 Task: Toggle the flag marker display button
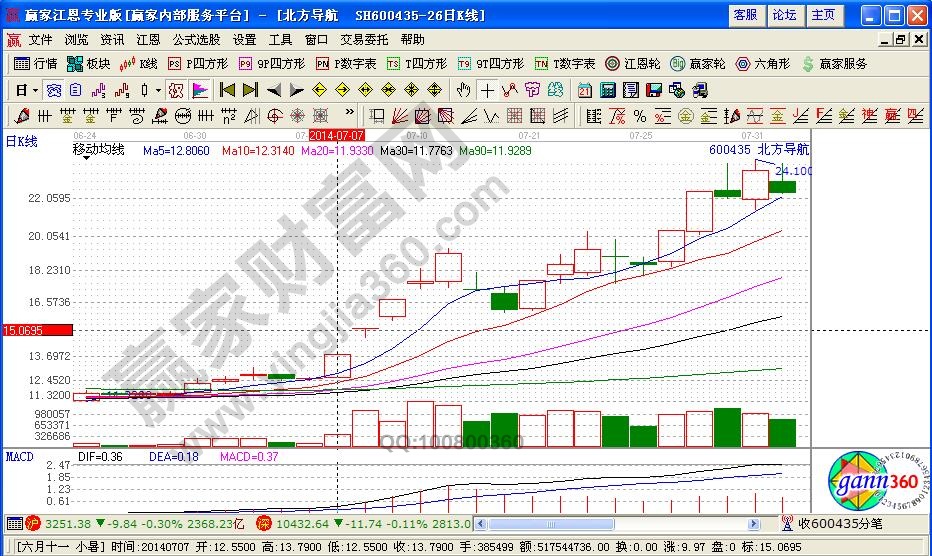pyautogui.click(x=200, y=90)
